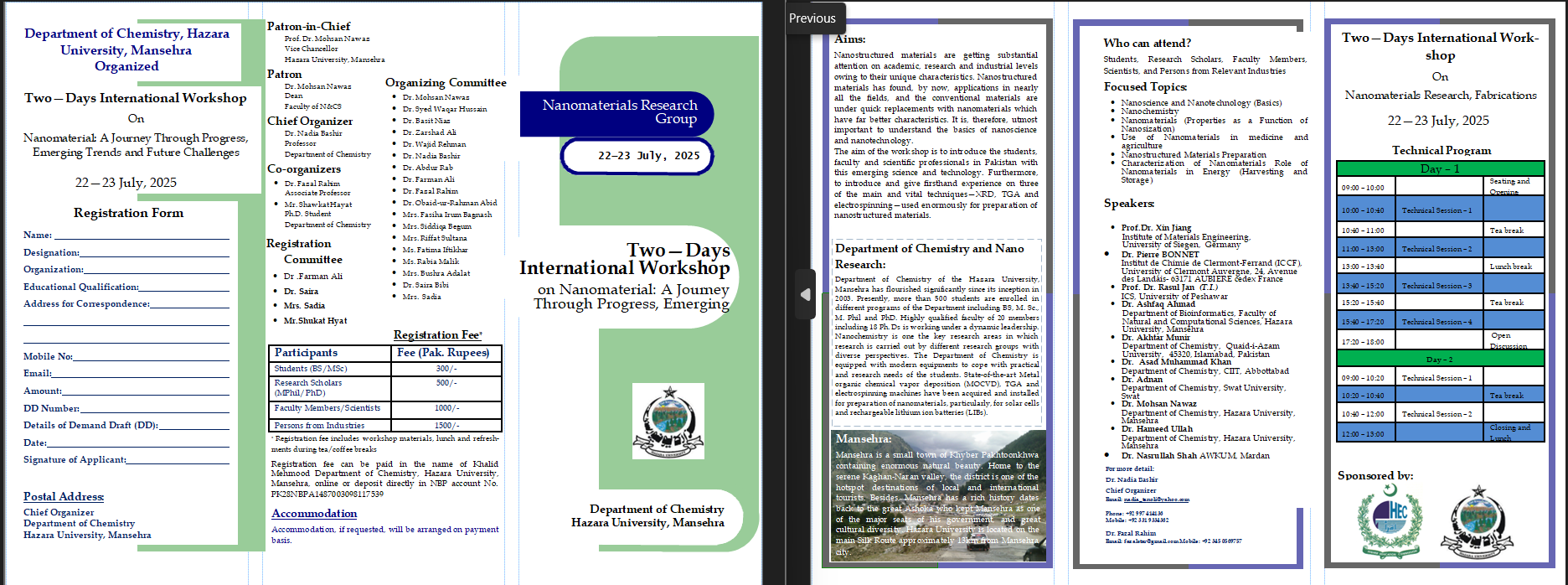Select the 'Organizing Committee' heading

click(446, 83)
